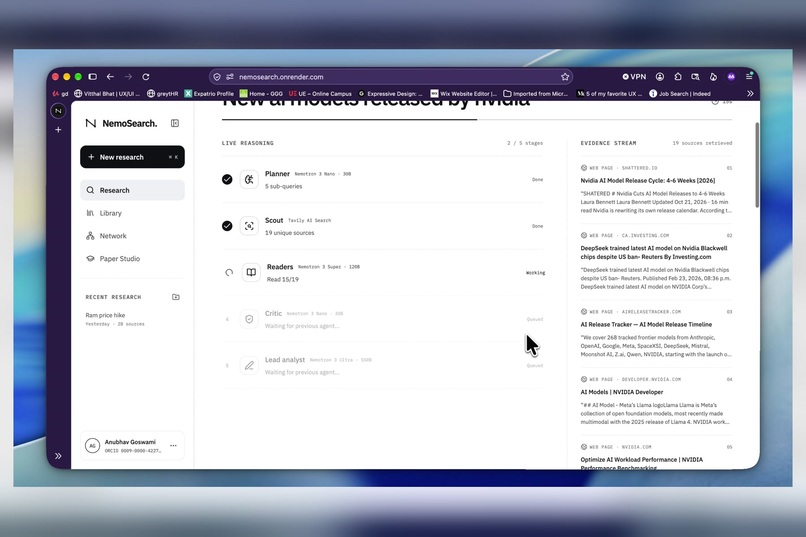Viewport: 806px width, 537px height.
Task: Show more bookmarks chevron
Action: [750, 94]
